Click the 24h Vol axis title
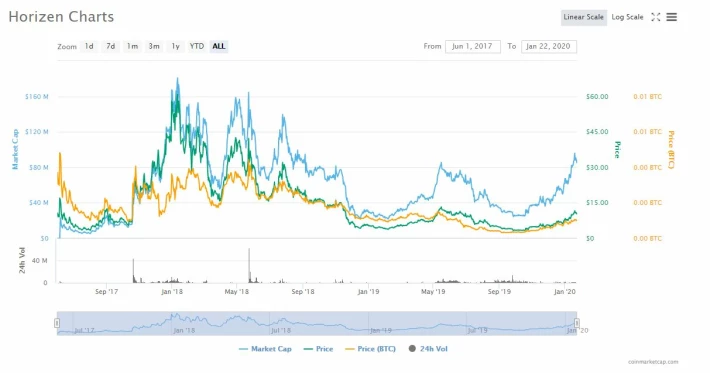The width and height of the screenshot is (710, 373). [x=22, y=261]
